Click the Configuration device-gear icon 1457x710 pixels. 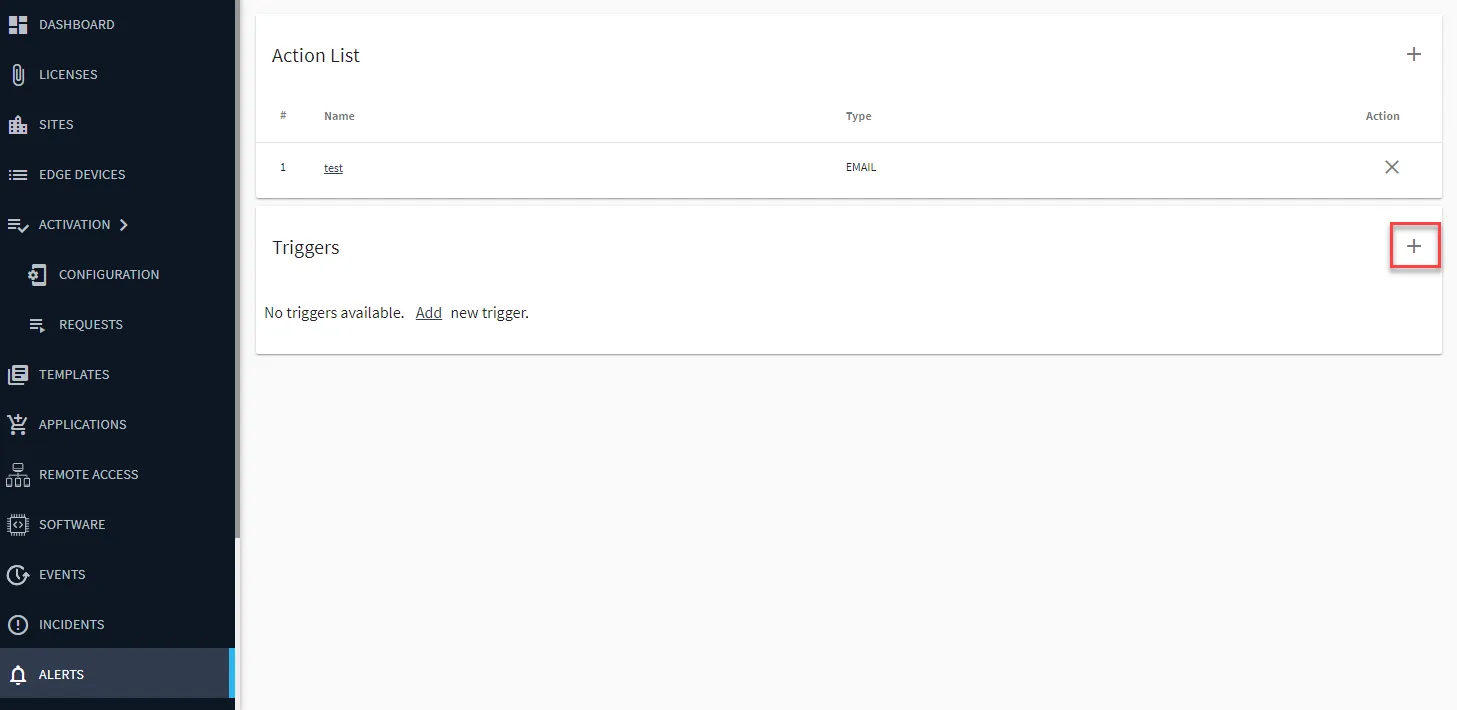pyautogui.click(x=38, y=274)
